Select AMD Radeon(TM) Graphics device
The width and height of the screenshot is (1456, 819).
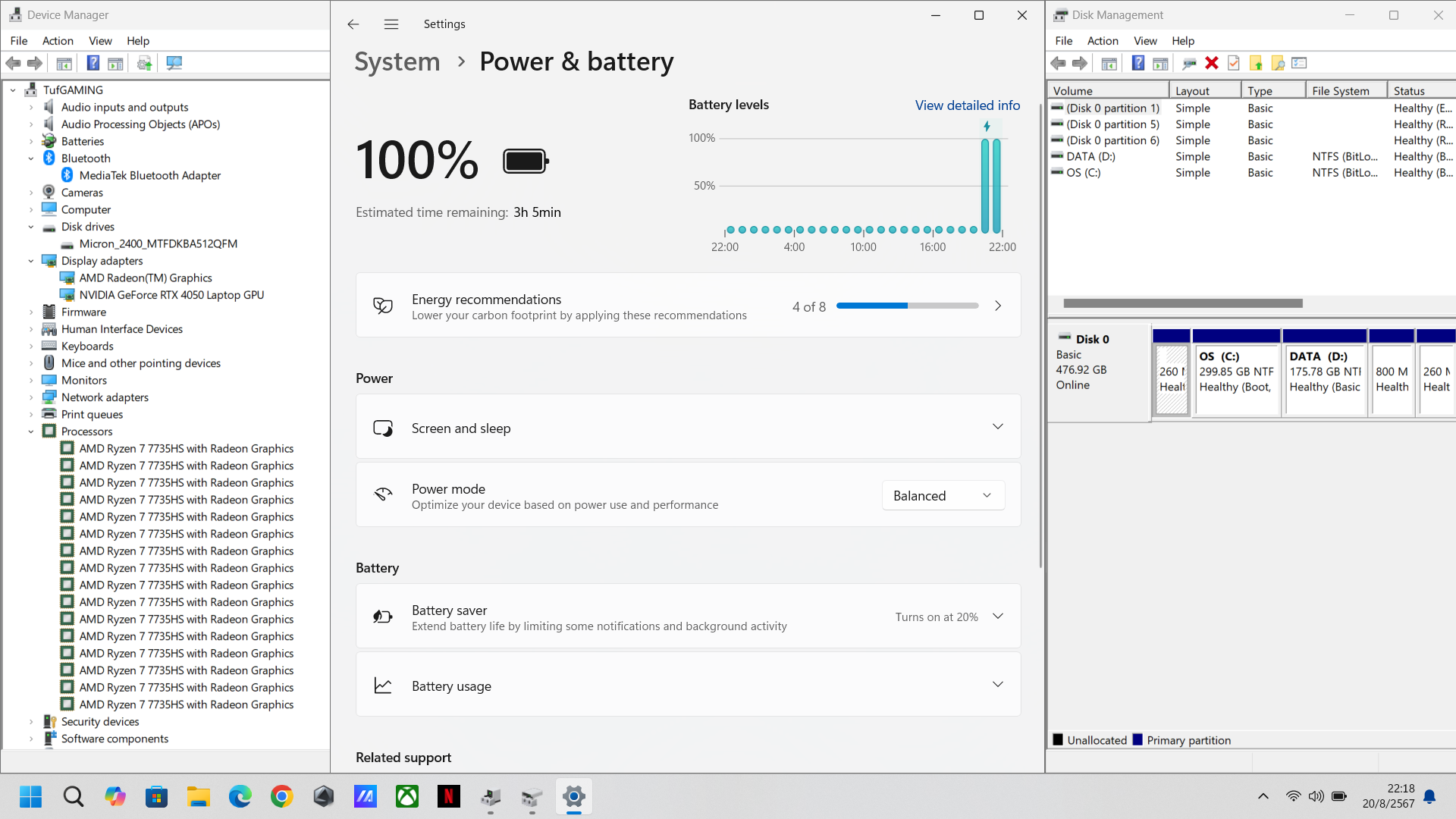click(146, 278)
